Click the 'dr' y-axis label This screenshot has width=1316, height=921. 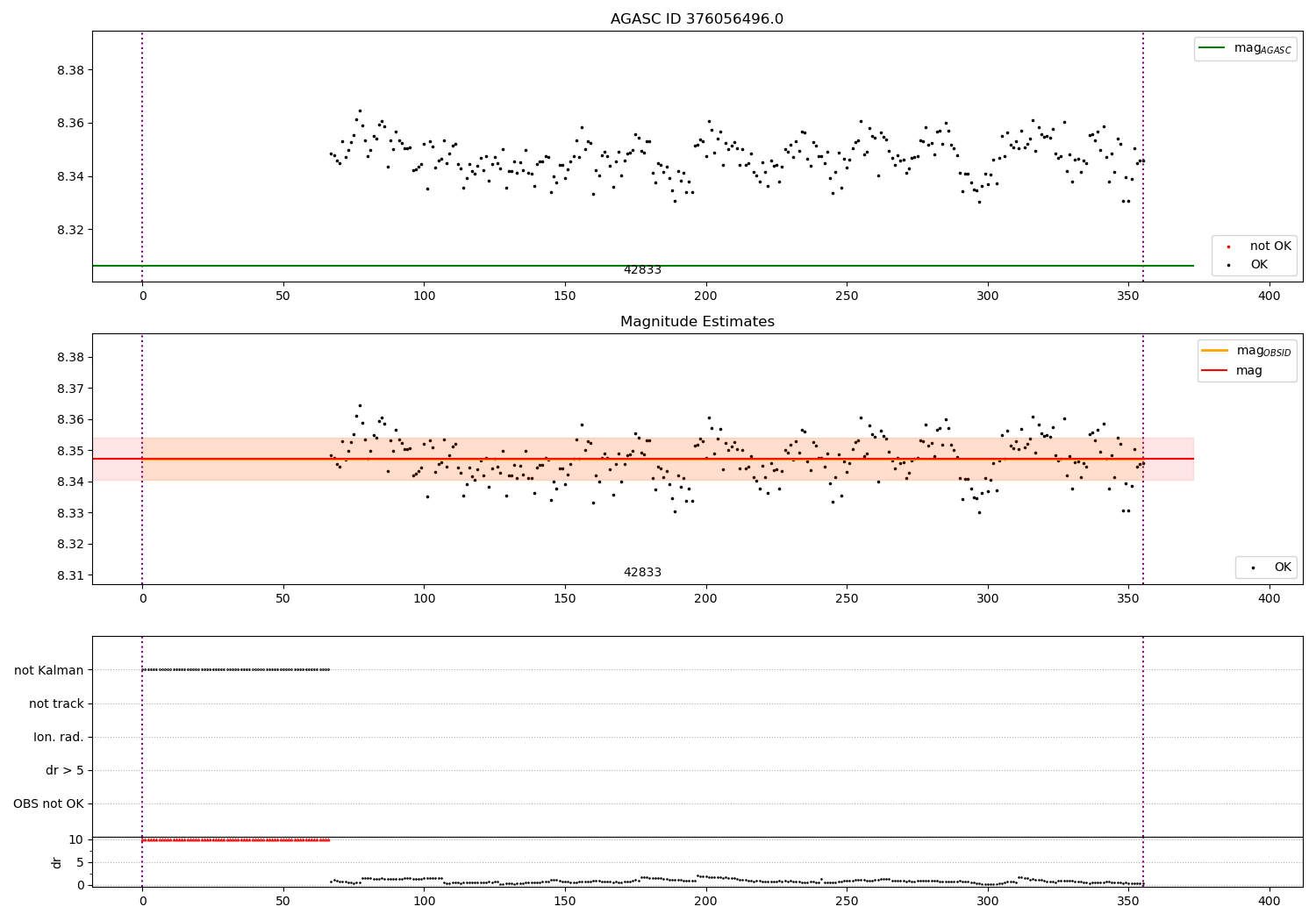pyautogui.click(x=57, y=862)
